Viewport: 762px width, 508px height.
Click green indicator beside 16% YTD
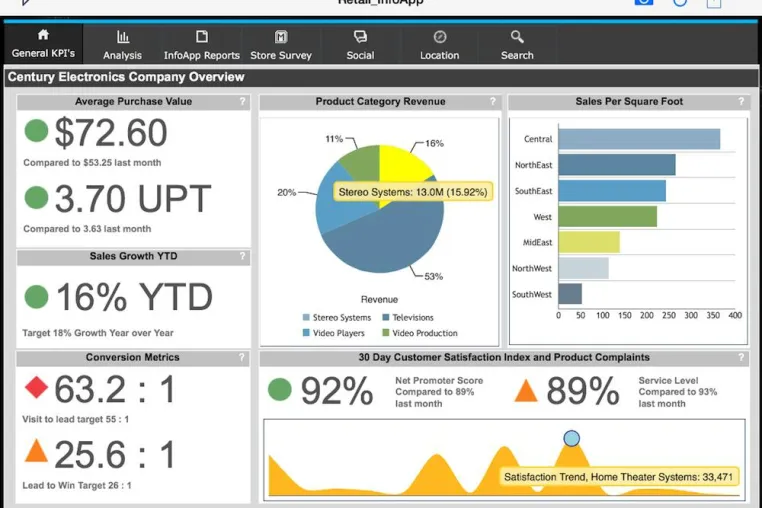point(36,297)
